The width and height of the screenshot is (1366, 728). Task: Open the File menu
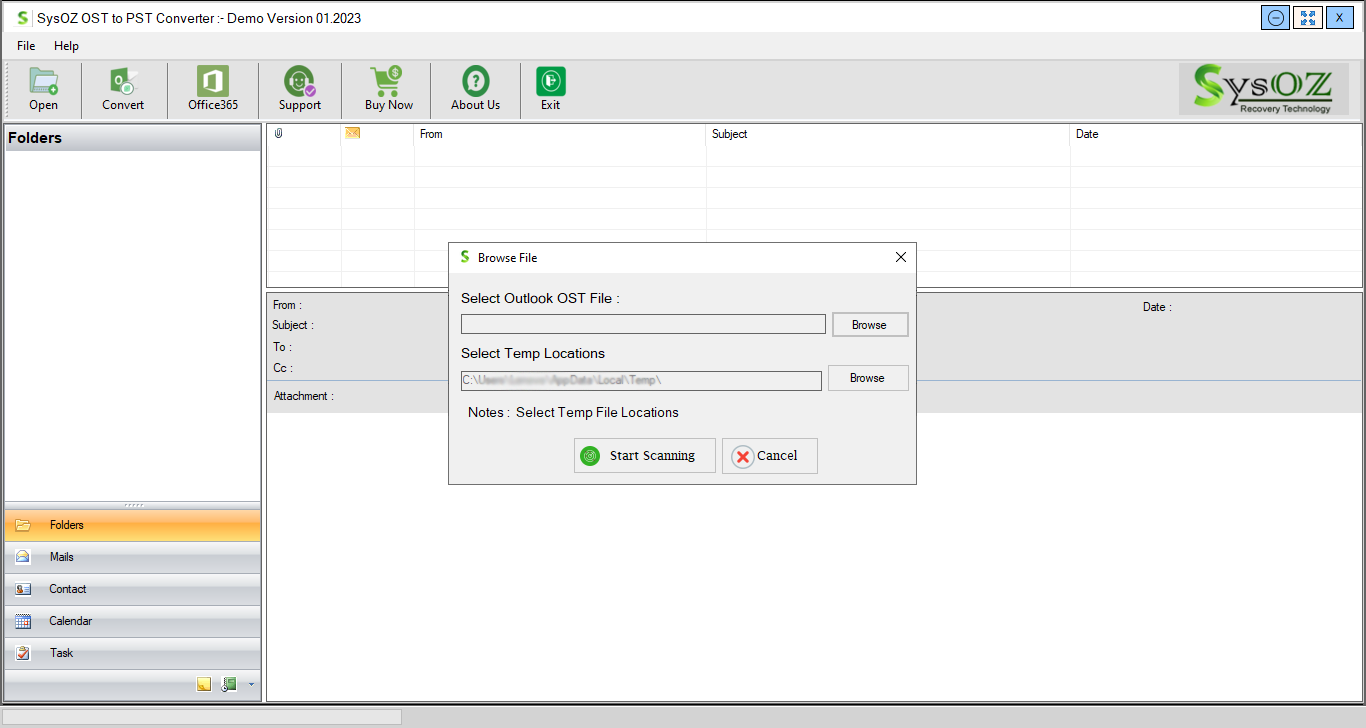pyautogui.click(x=26, y=46)
